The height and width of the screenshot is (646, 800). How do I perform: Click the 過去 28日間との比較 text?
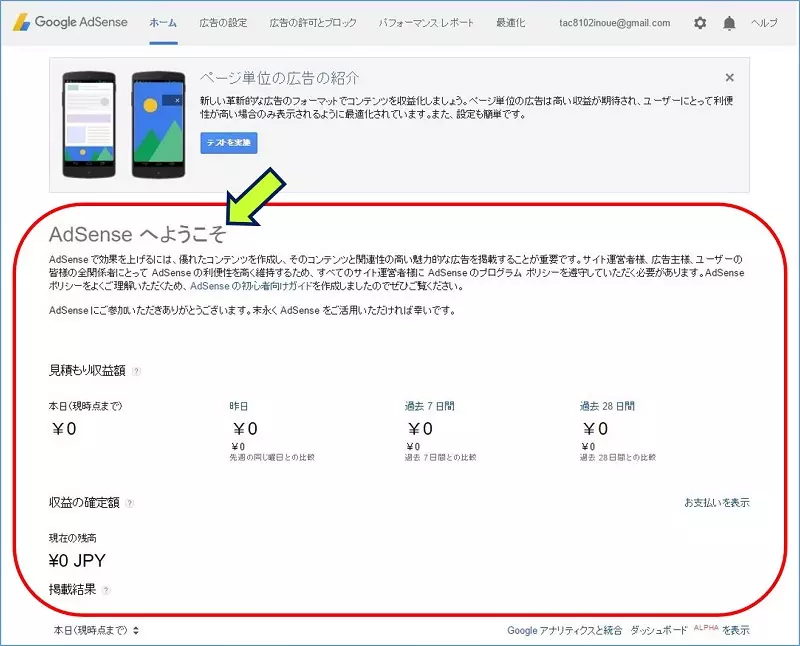tap(618, 458)
